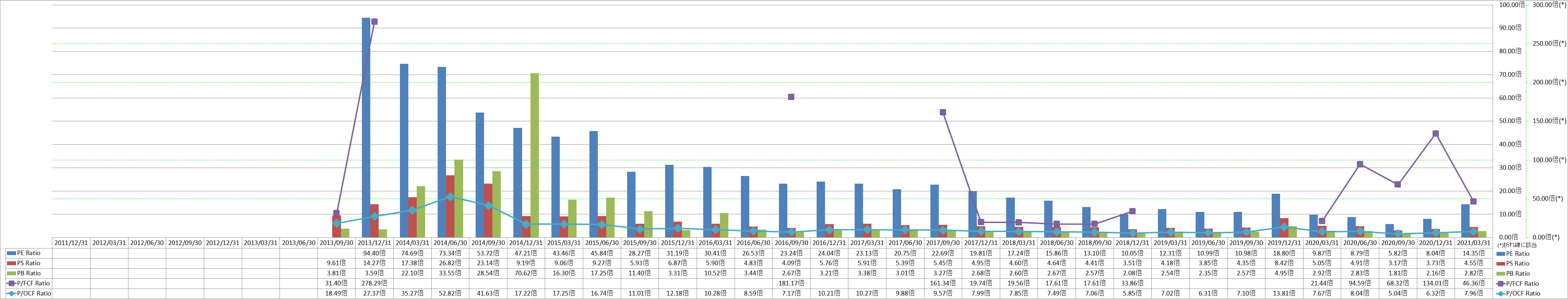1568x299 pixels.
Task: Click the PE Ratio cell showing 5.82倍
Action: (x=1398, y=253)
